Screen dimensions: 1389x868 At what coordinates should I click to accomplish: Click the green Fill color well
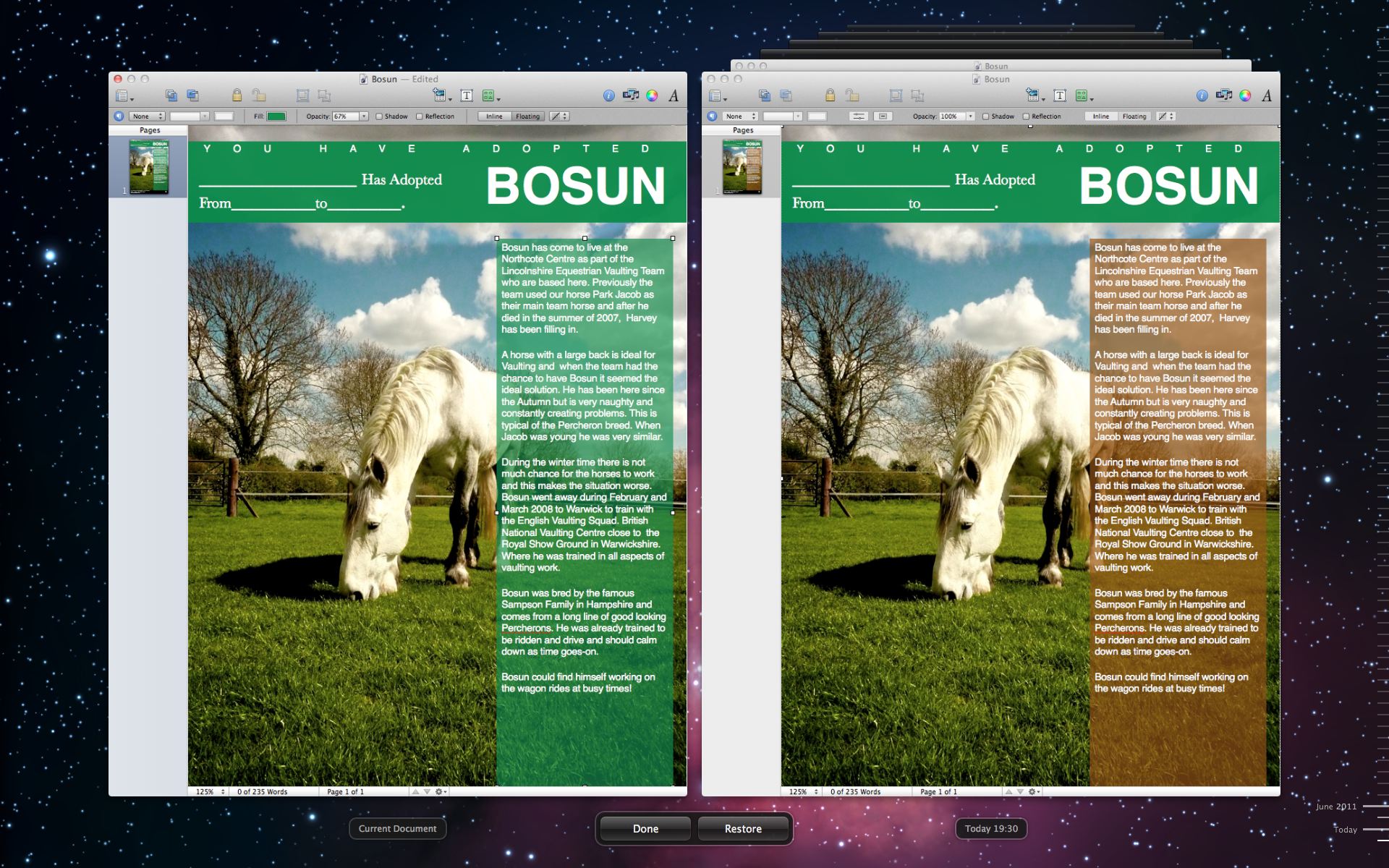point(276,116)
